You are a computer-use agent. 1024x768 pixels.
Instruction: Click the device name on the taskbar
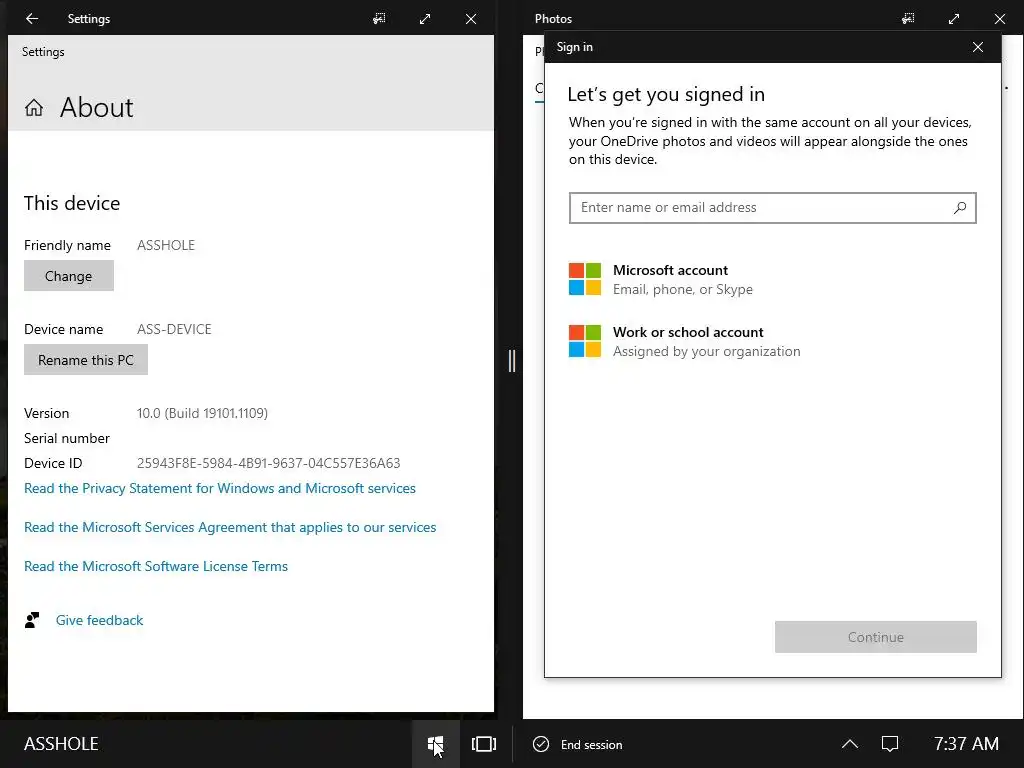pos(61,744)
